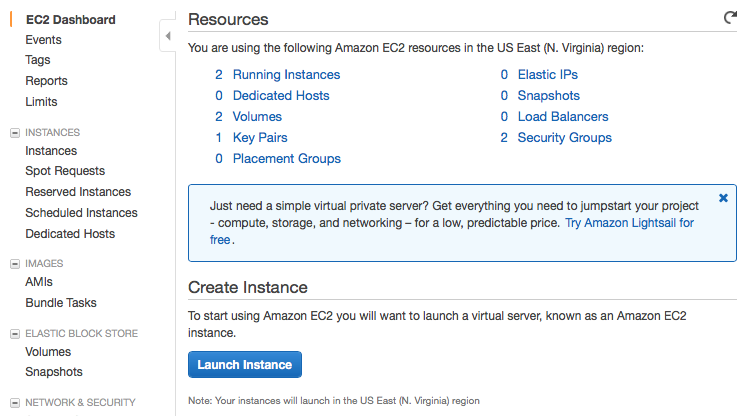Collapse the INSTANCES sidebar section

click(x=14, y=132)
